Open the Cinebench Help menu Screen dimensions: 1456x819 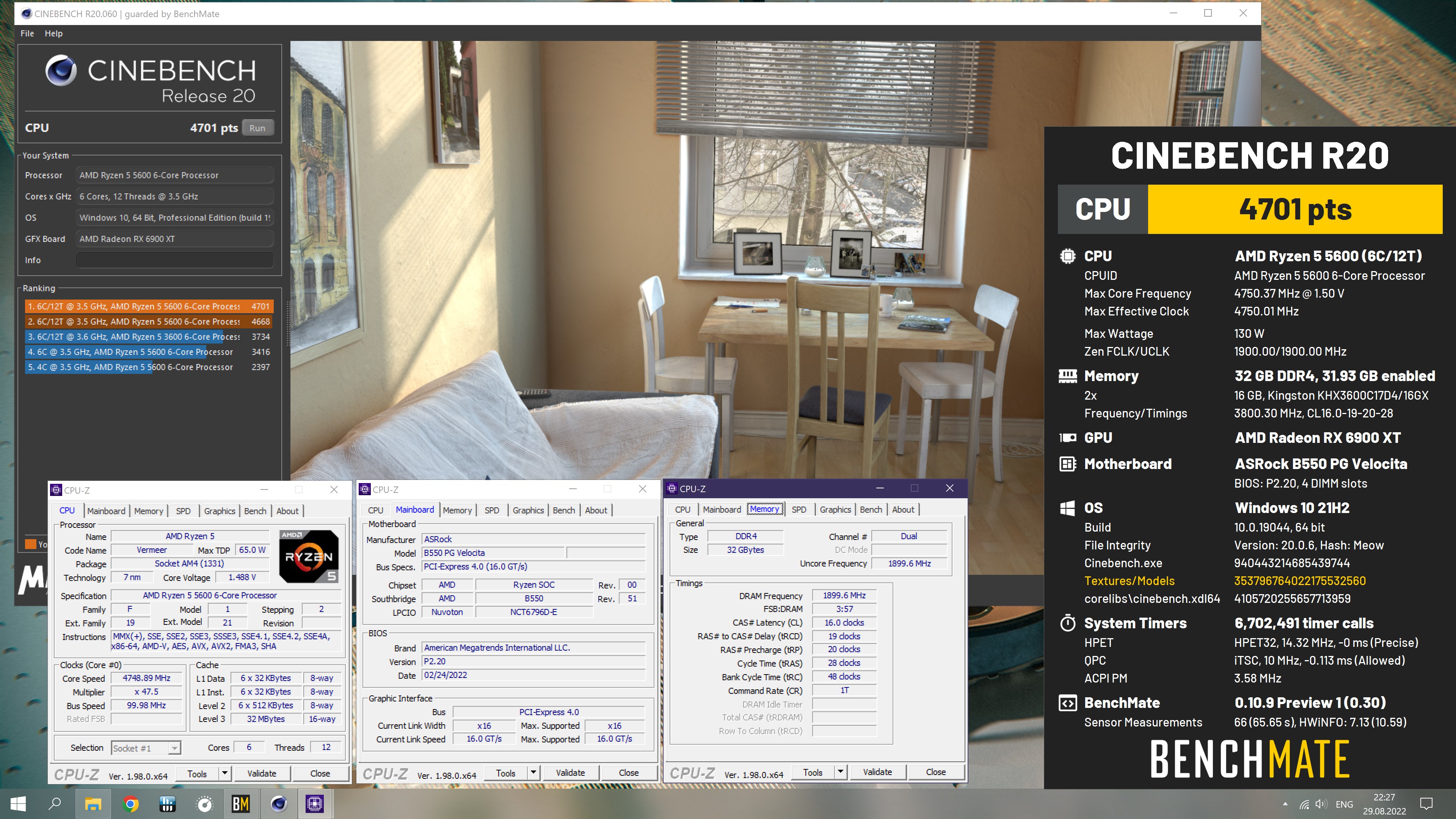pos(54,33)
